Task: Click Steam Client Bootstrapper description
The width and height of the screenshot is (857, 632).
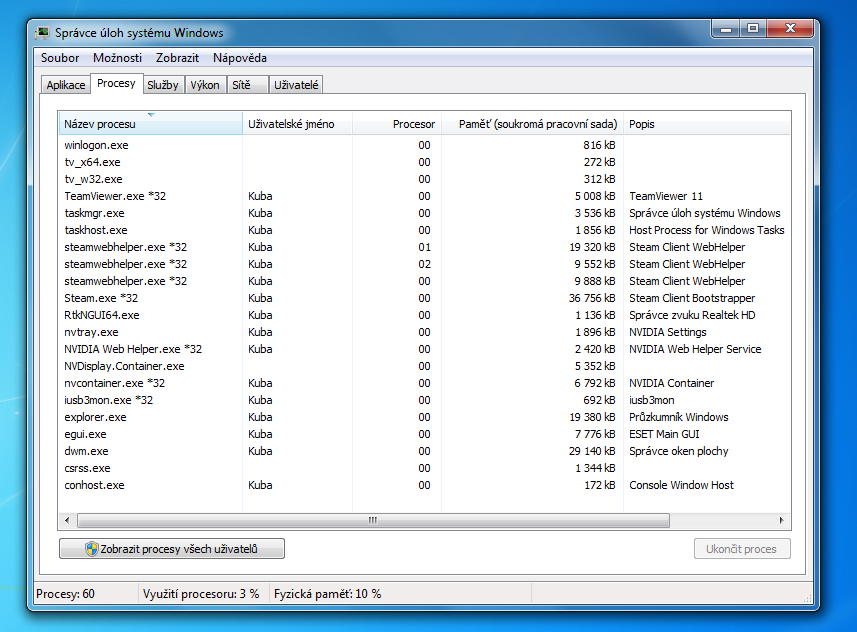Action: click(692, 298)
